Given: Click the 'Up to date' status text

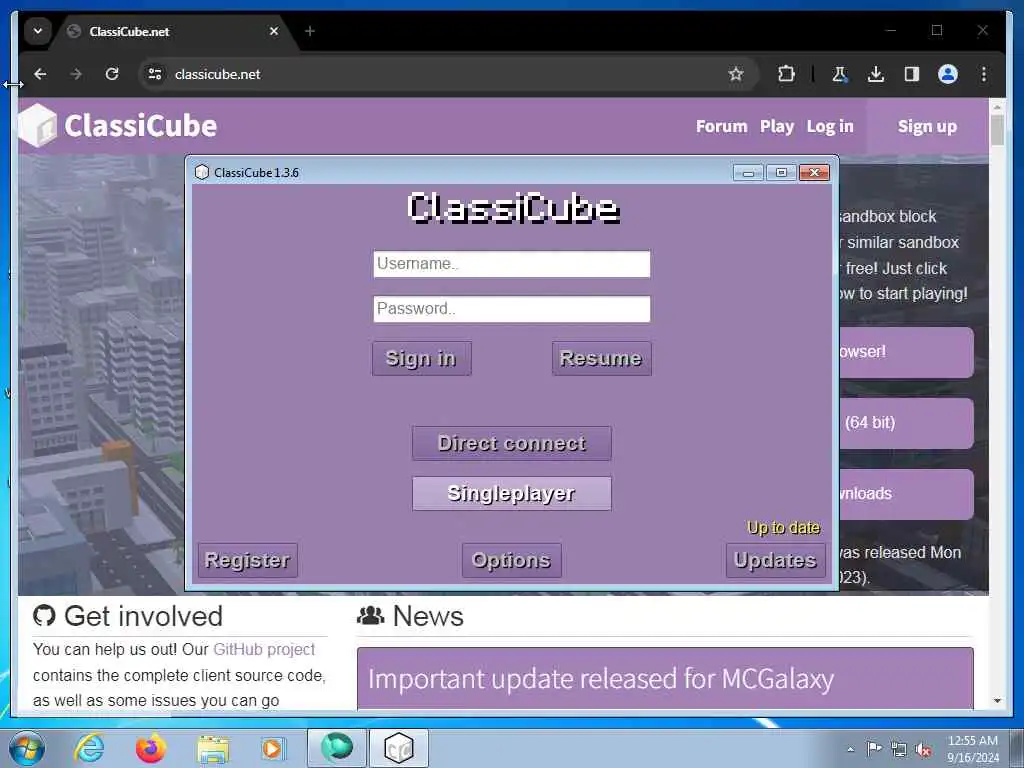Looking at the screenshot, I should 784,528.
